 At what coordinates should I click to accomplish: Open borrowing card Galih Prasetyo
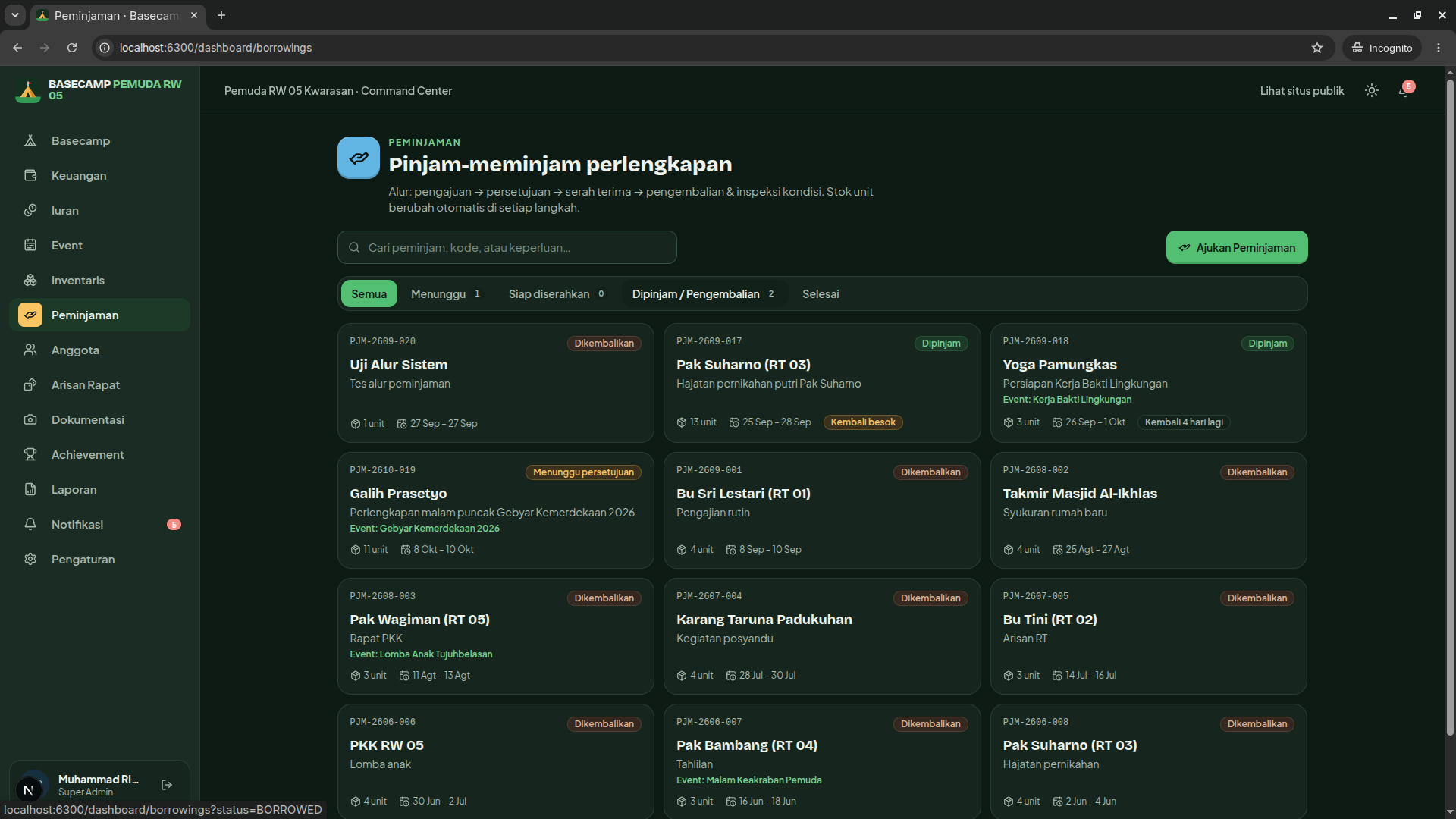495,510
